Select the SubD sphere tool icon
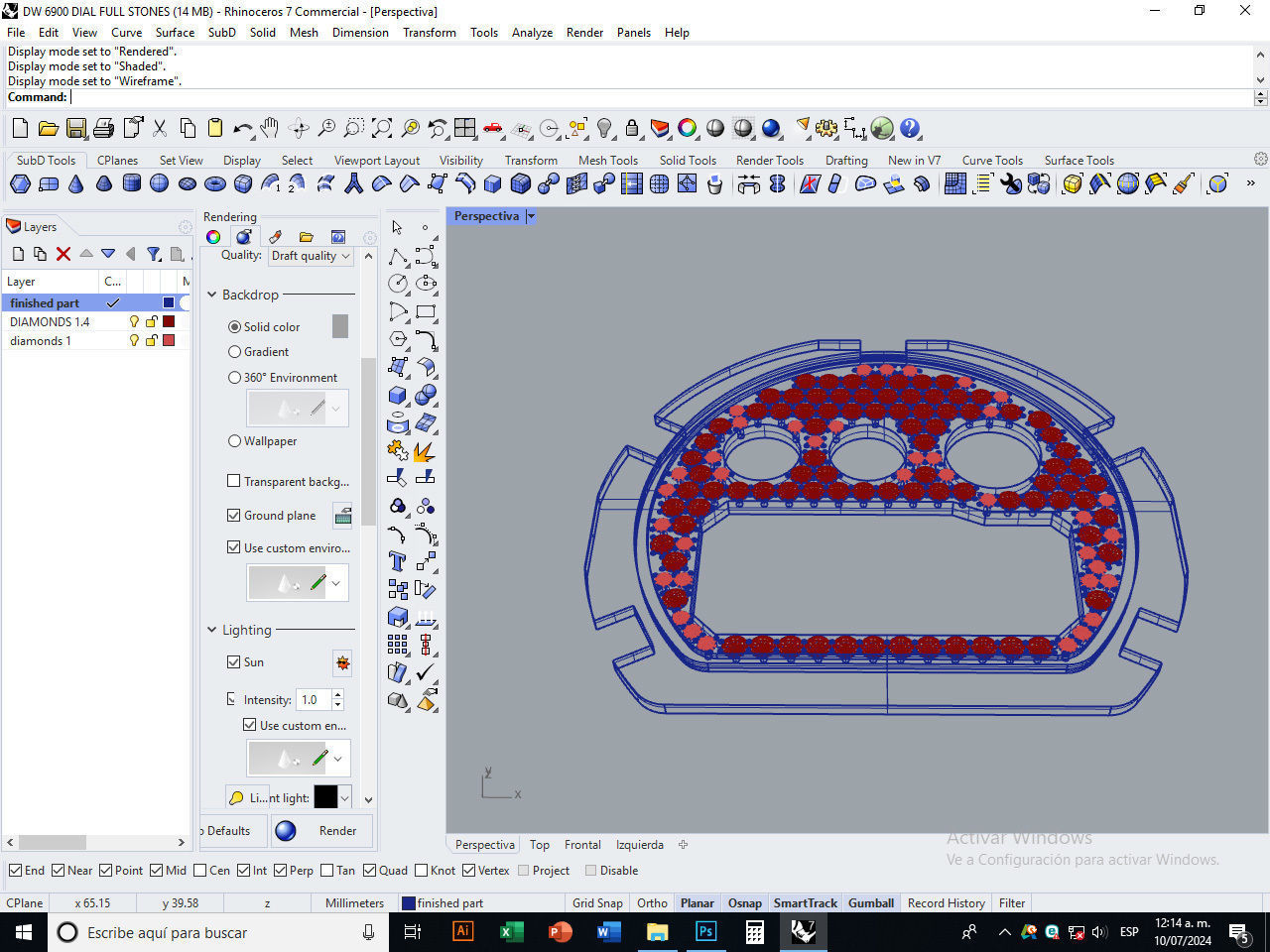The width and height of the screenshot is (1270, 952). [x=159, y=183]
